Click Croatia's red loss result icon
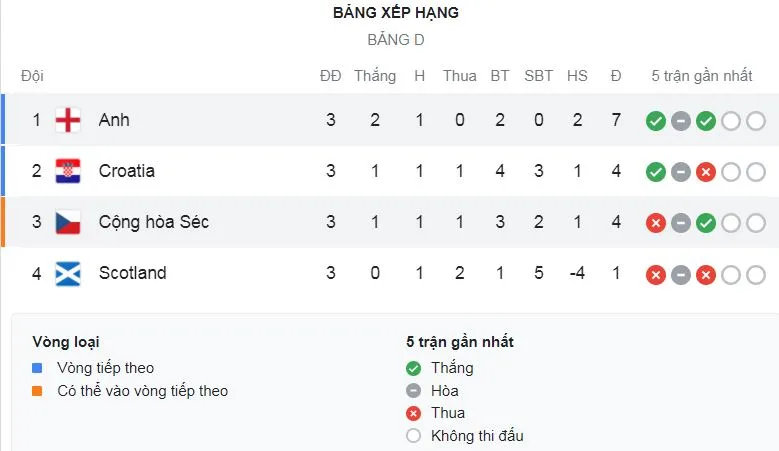The height and width of the screenshot is (451, 779). tap(706, 172)
